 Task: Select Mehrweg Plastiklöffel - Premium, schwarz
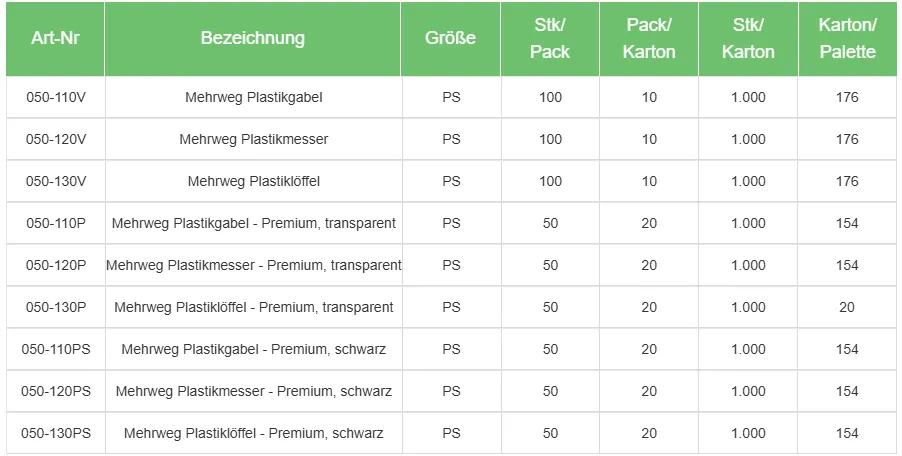tap(254, 433)
